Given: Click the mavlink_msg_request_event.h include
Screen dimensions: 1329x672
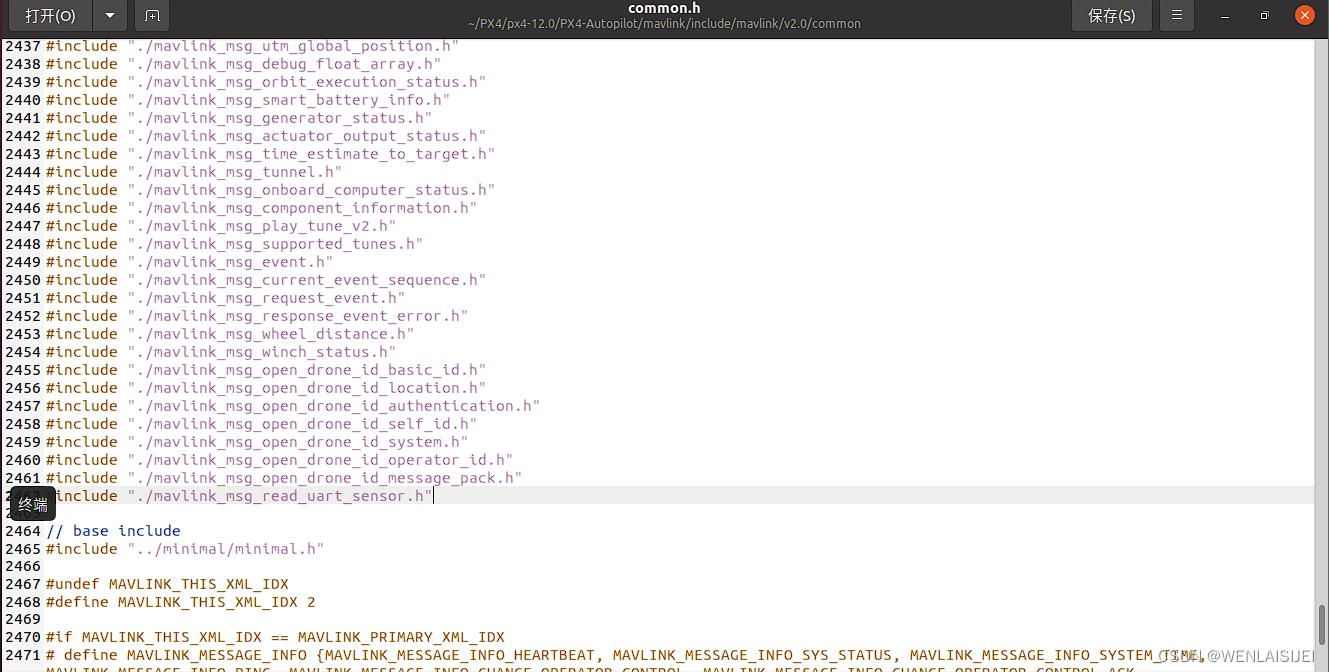Looking at the screenshot, I should pos(225,298).
